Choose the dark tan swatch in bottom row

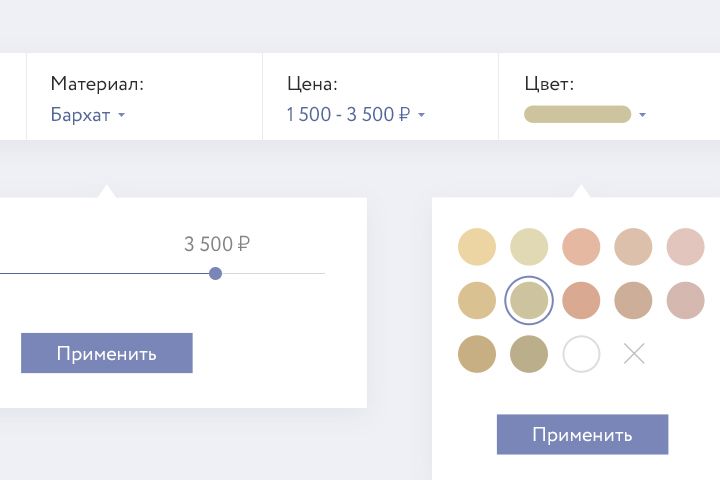tap(477, 353)
